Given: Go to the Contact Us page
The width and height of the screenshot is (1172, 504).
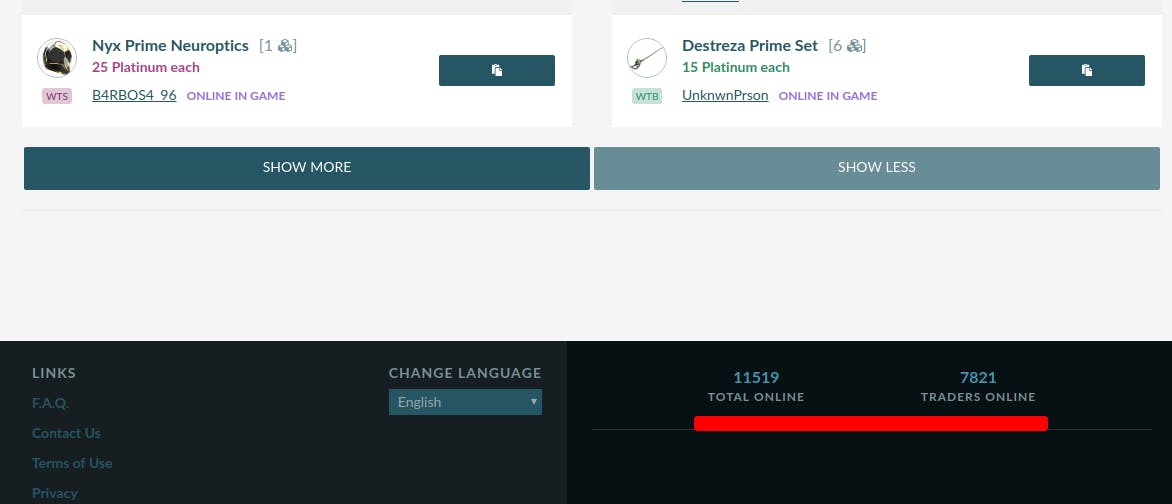Looking at the screenshot, I should (x=66, y=433).
